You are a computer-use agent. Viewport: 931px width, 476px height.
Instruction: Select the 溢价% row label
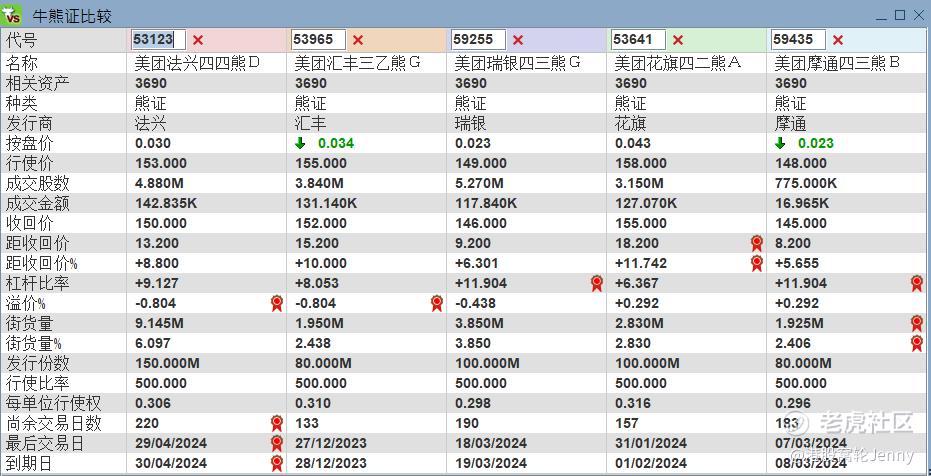tap(26, 303)
